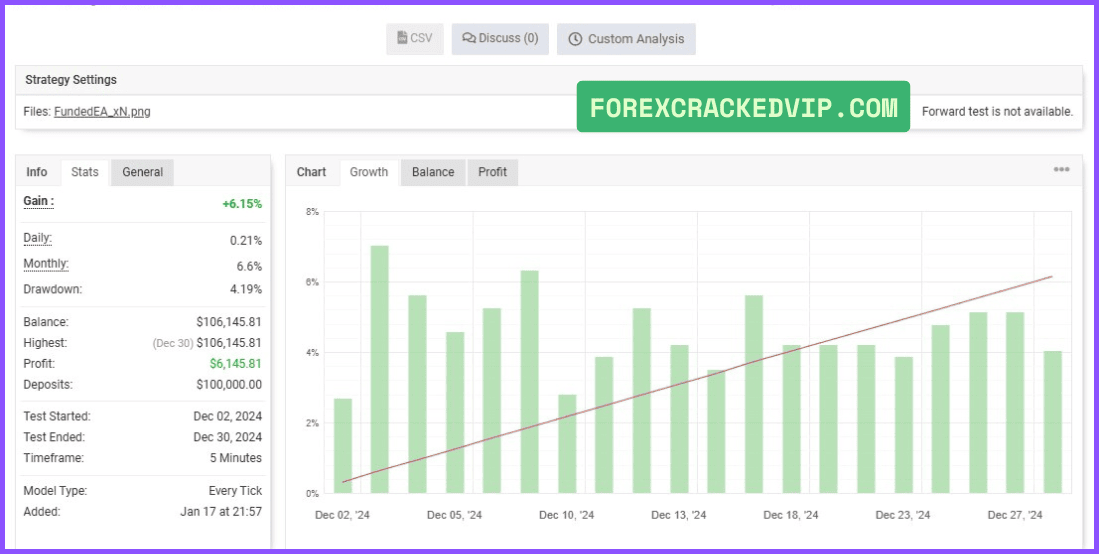The image size is (1099, 554).
Task: Click the Model Type value Every Tick
Action: tap(235, 490)
